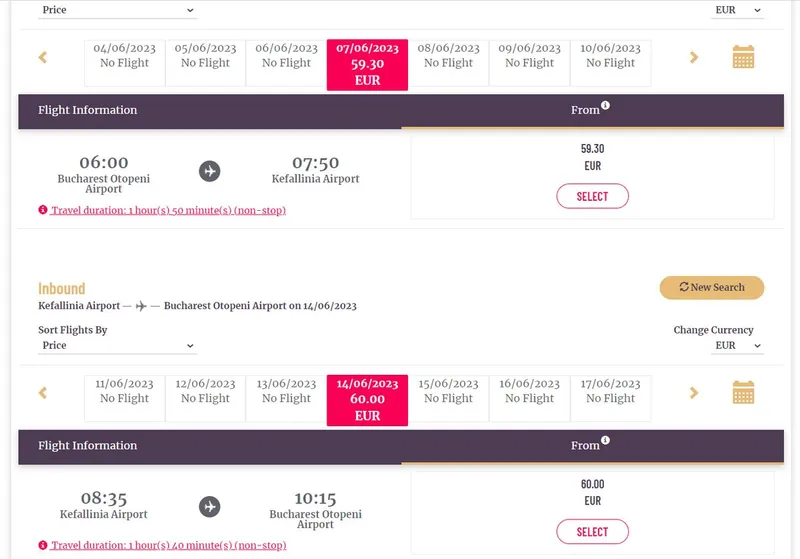Select the 14/06/2023 inbound date tab

pos(367,400)
